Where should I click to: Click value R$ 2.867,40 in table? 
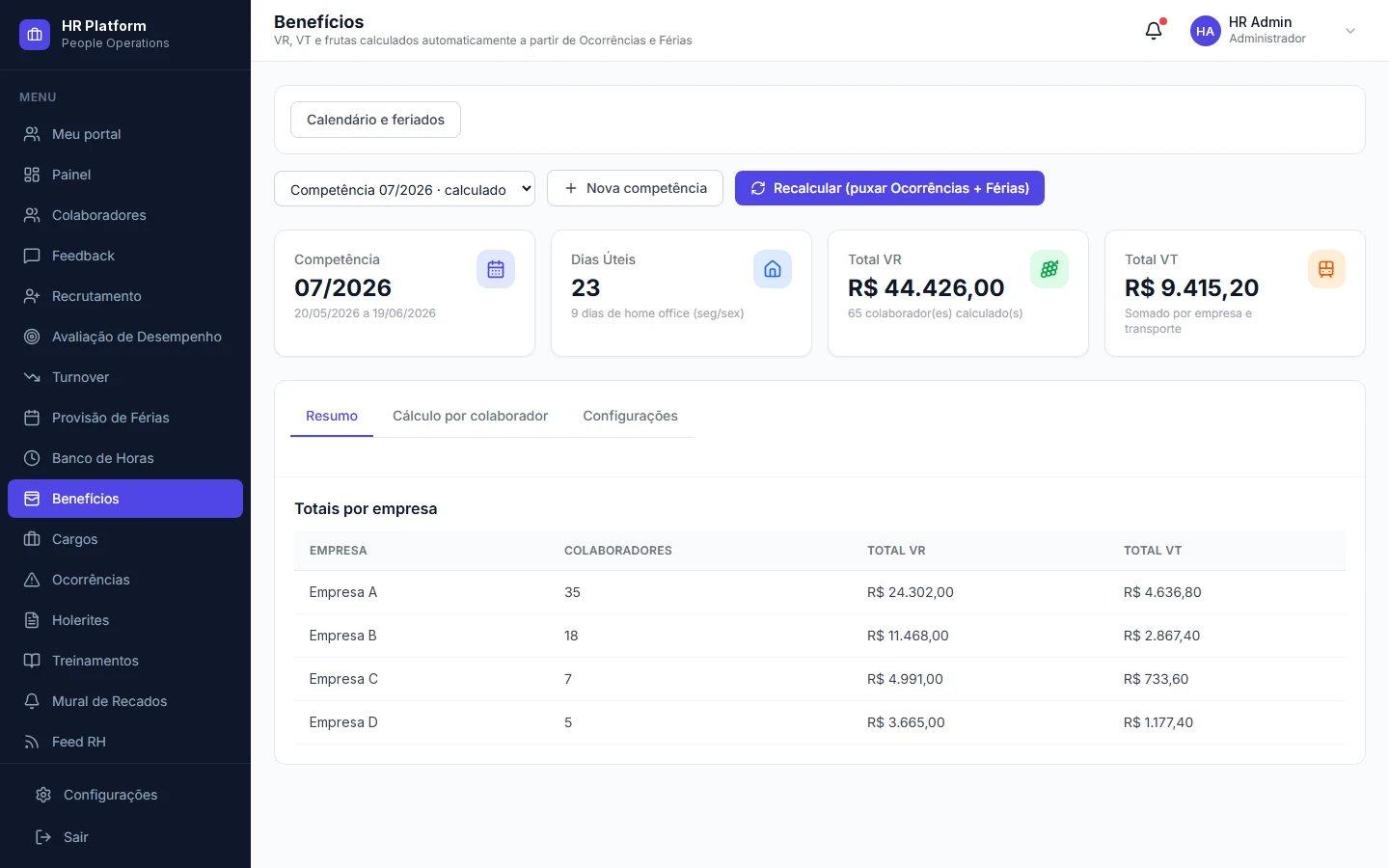[x=1162, y=636]
